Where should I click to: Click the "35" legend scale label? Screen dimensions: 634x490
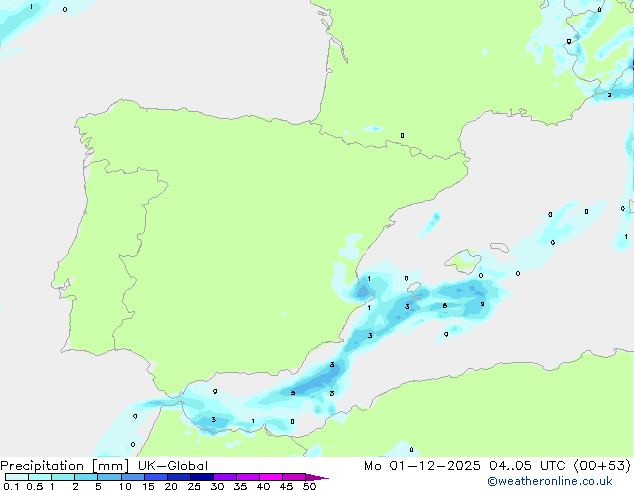click(x=240, y=486)
